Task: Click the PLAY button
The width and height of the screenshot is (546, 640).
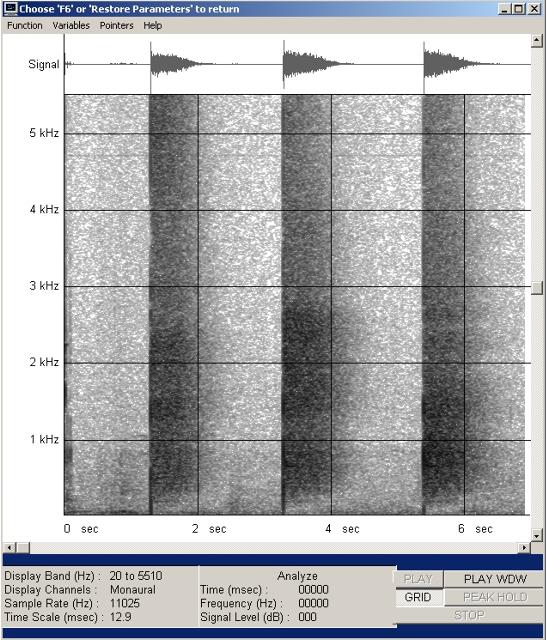Action: point(418,579)
